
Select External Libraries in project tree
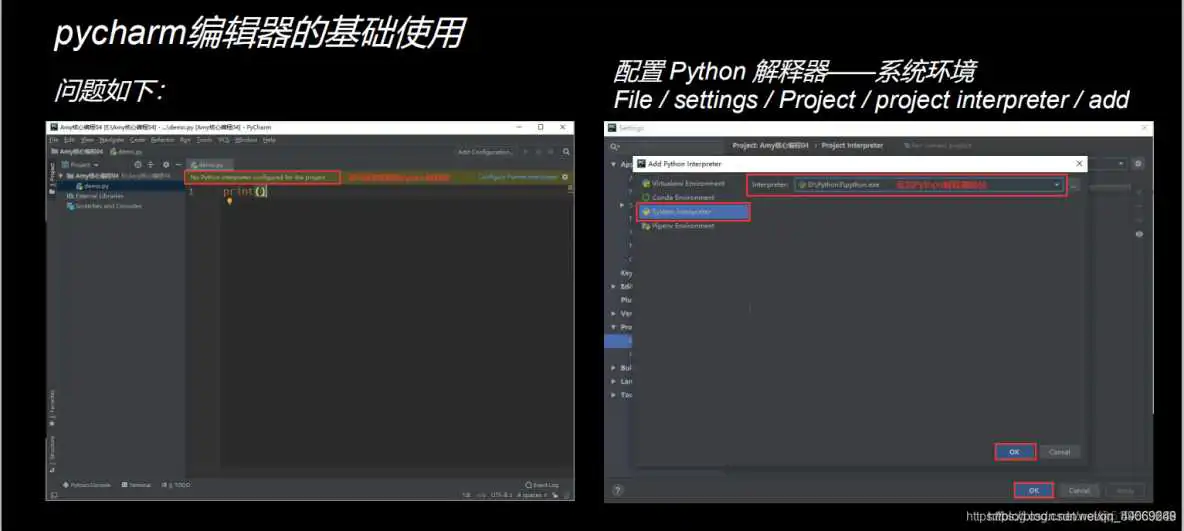click(96, 196)
